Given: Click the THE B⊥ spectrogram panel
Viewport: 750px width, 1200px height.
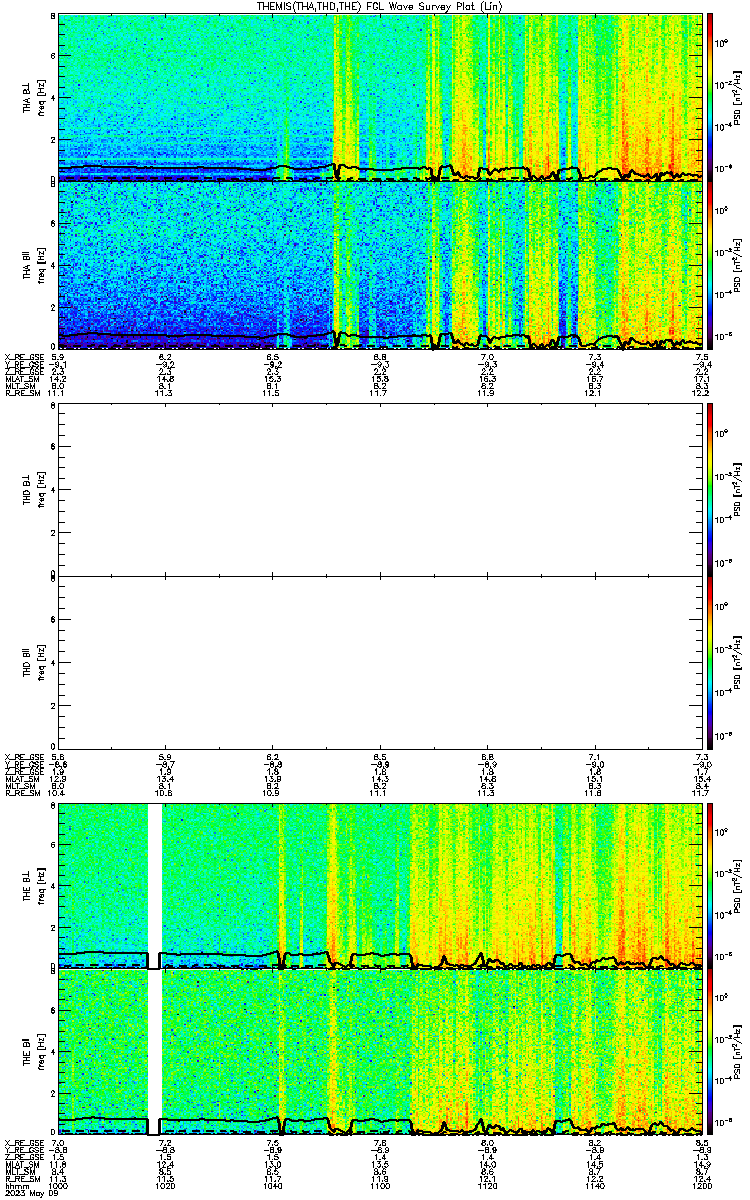Looking at the screenshot, I should [379, 885].
